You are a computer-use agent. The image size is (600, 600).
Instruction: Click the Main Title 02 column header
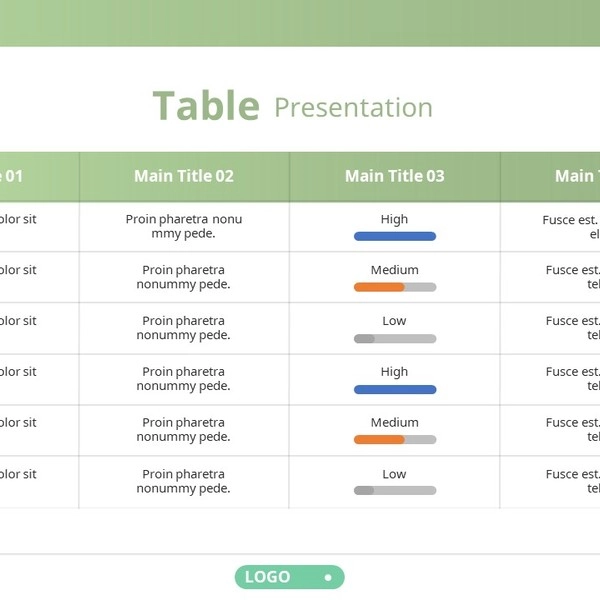184,176
